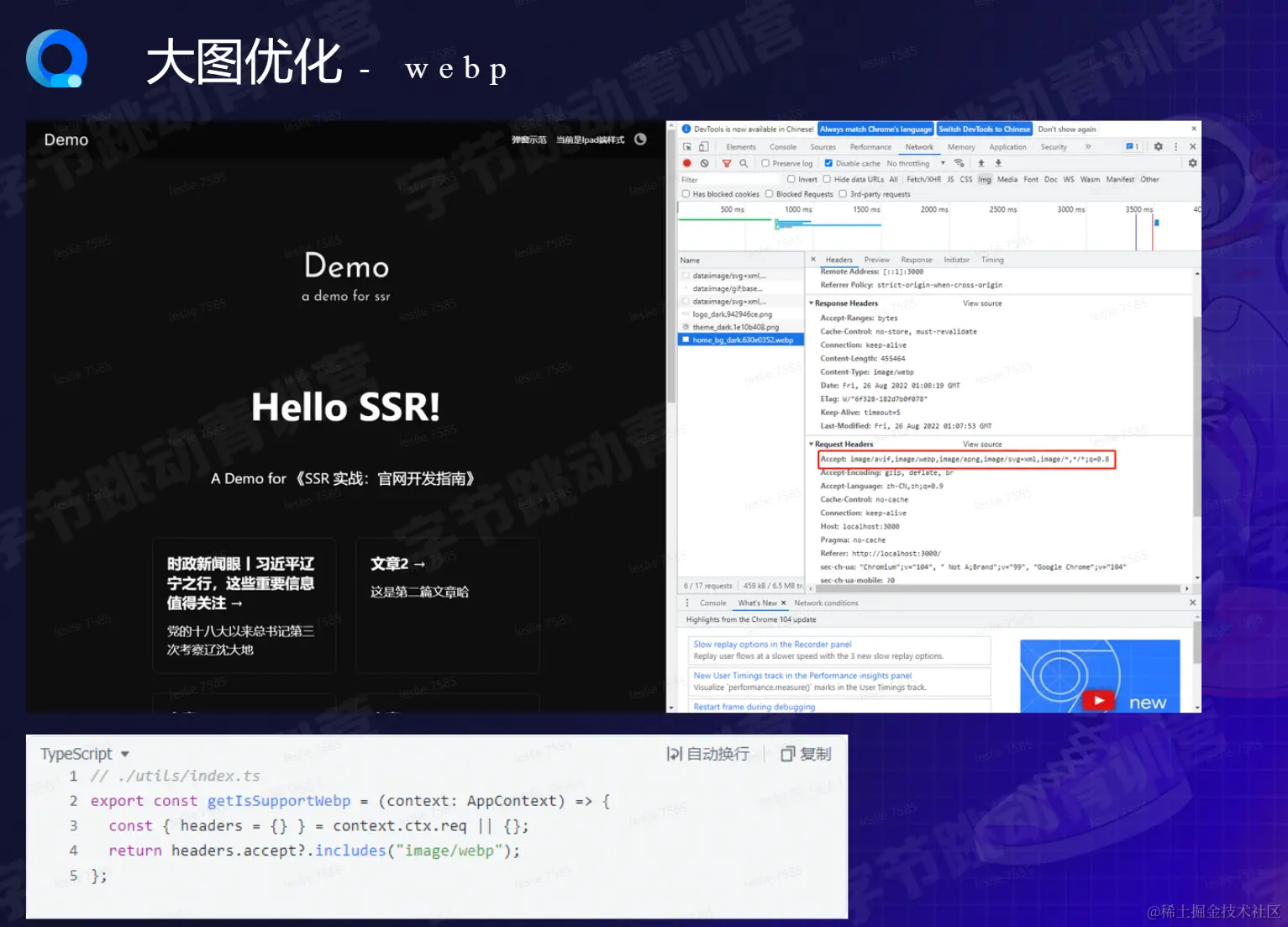The height and width of the screenshot is (927, 1288).
Task: Open New User Timings track link
Action: coord(802,676)
